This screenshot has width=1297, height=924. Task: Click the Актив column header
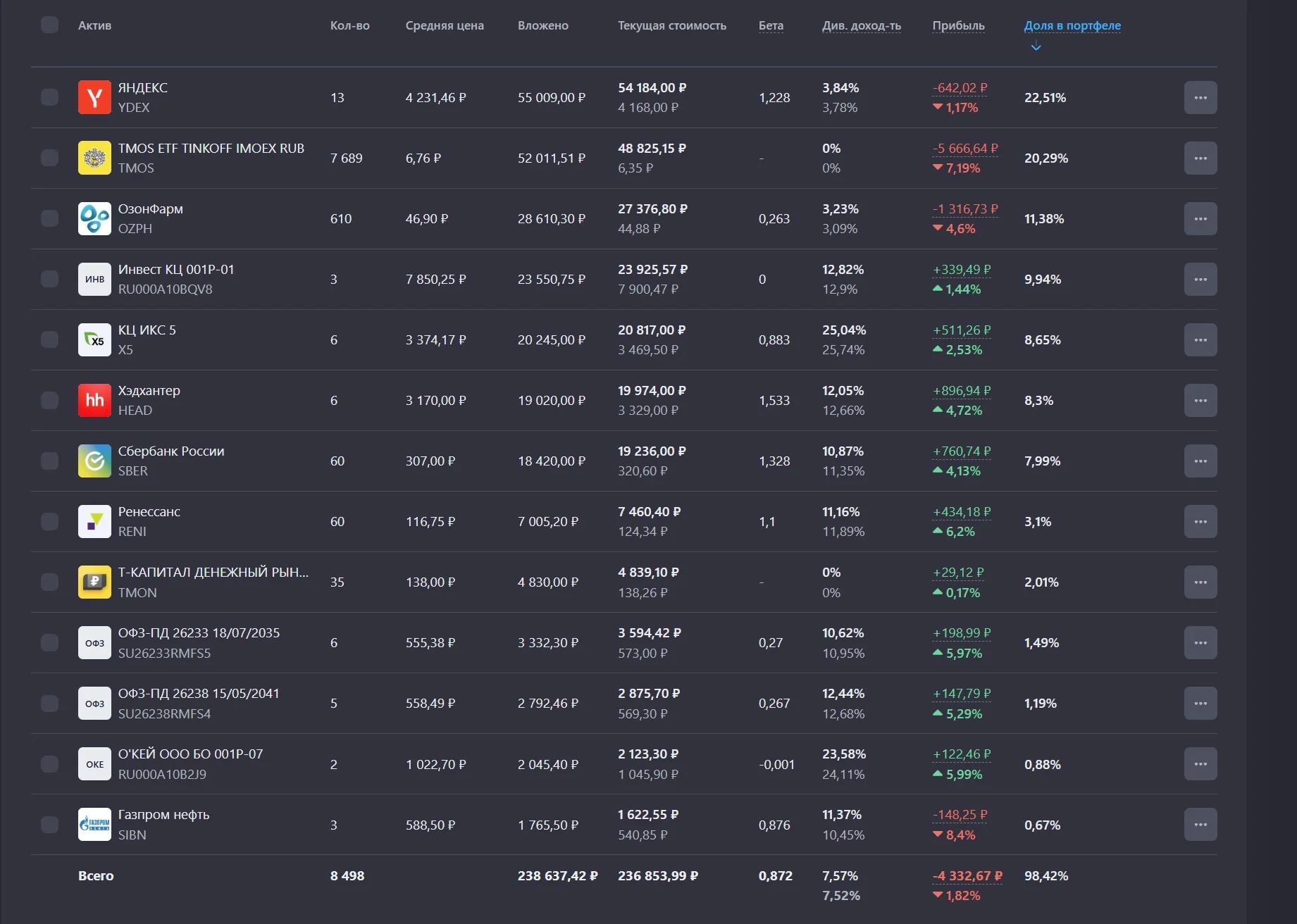(x=94, y=25)
